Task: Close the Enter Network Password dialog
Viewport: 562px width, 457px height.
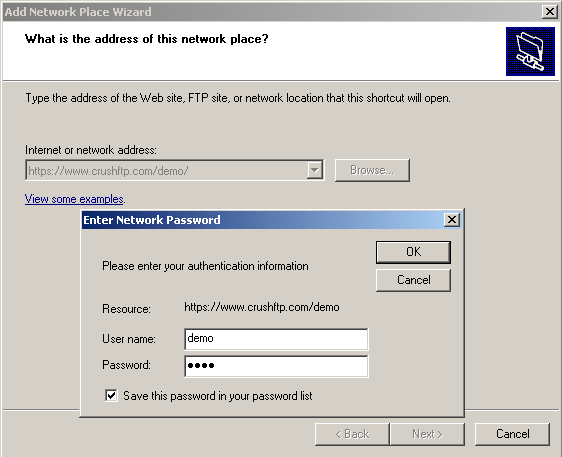Action: click(x=452, y=219)
